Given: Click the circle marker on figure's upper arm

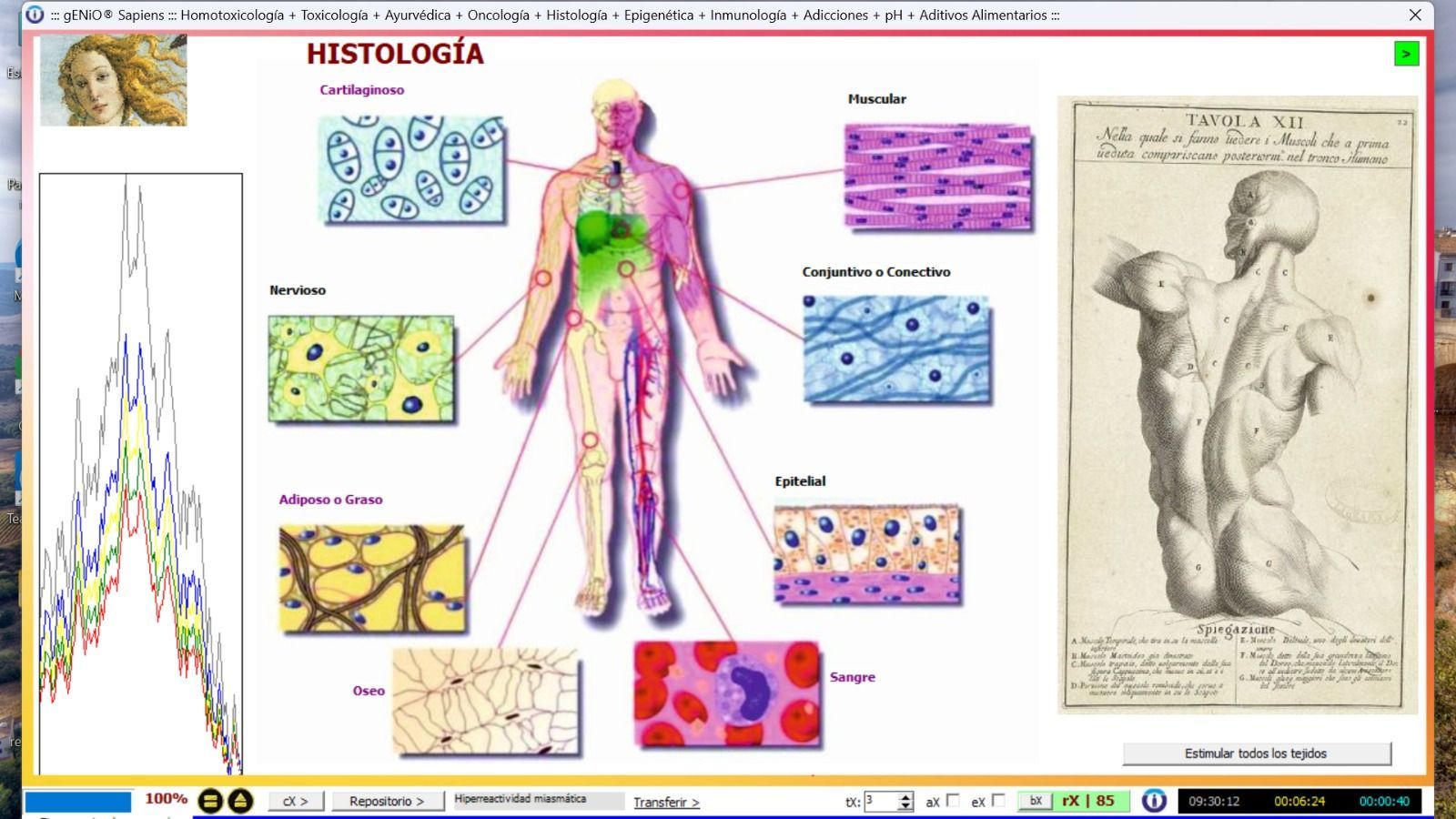Looking at the screenshot, I should tap(681, 191).
